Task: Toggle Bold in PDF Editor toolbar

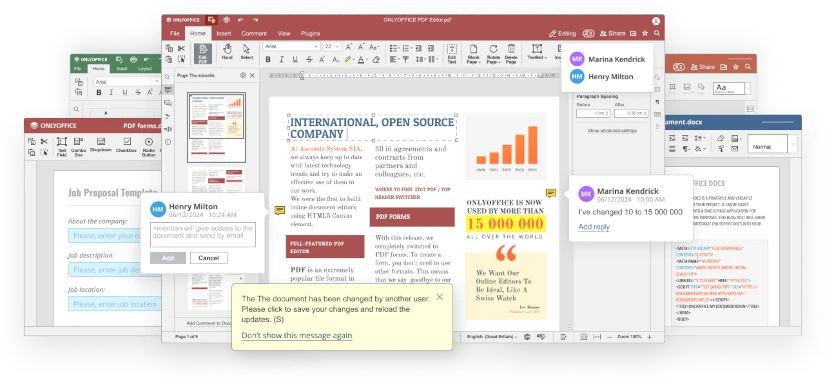Action: [x=268, y=60]
